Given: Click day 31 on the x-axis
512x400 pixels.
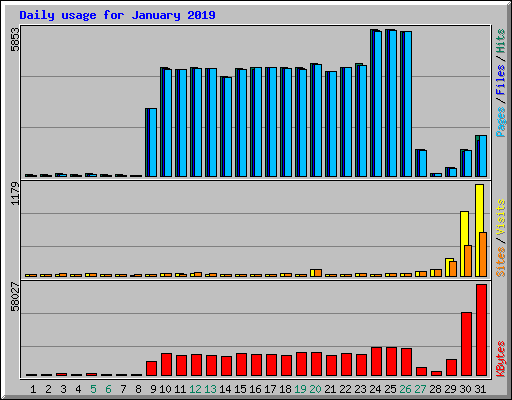Looking at the screenshot, I should point(480,389).
